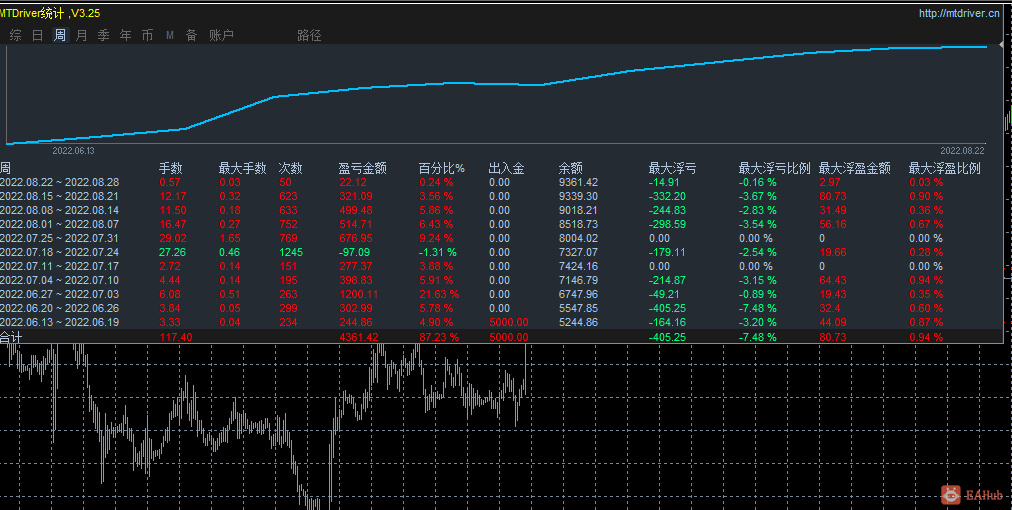Image resolution: width=1012 pixels, height=510 pixels.
Task: Click the 合计 totals row label
Action: (x=12, y=337)
